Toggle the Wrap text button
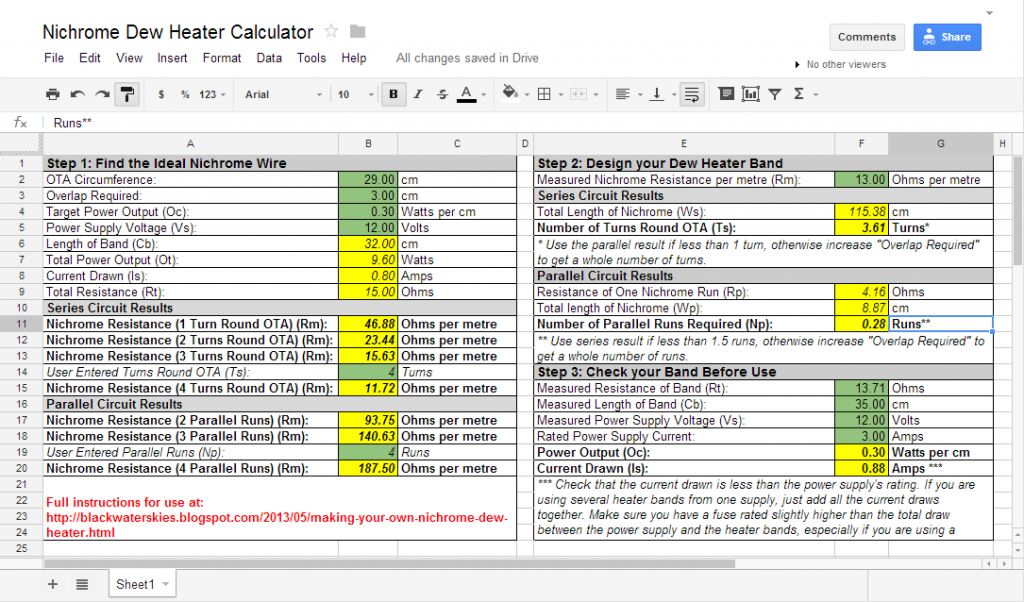This screenshot has height=602, width=1024. tap(692, 95)
